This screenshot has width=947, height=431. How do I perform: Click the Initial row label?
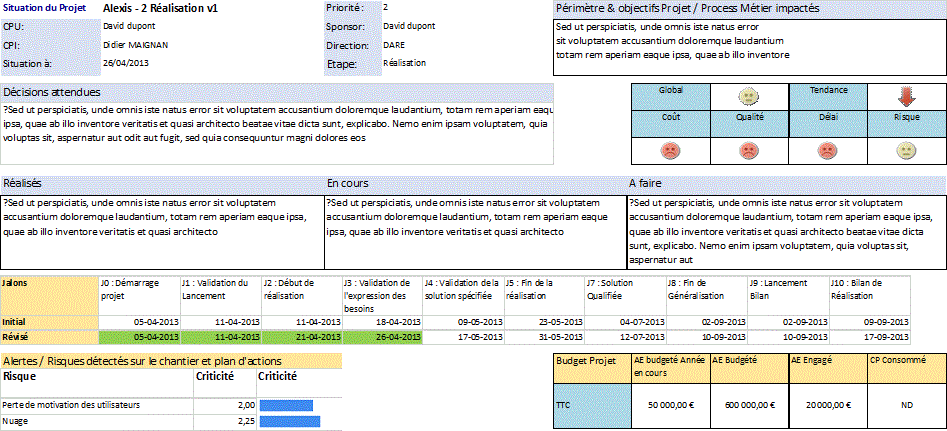(x=50, y=322)
